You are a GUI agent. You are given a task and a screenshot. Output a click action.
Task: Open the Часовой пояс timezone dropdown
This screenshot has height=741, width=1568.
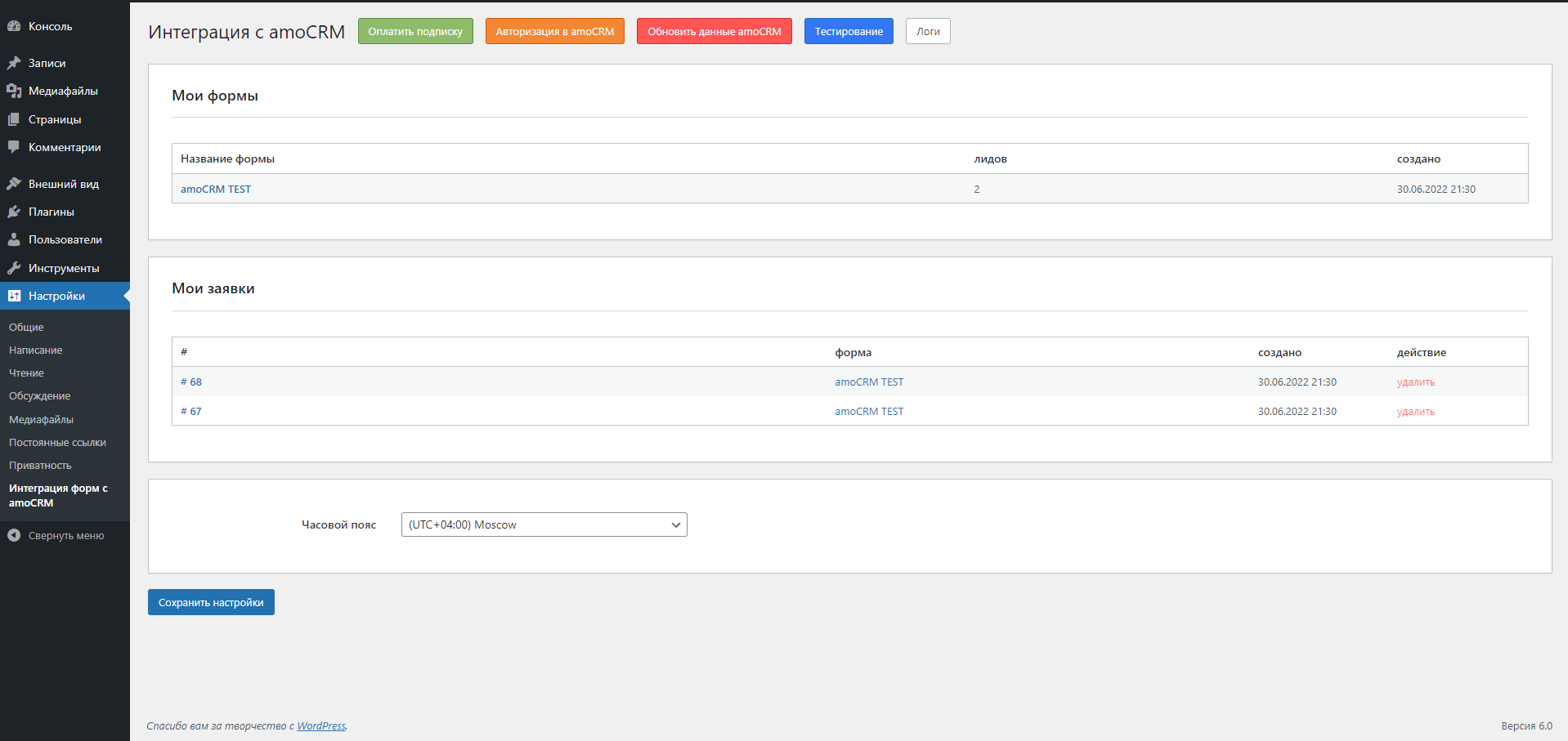tap(544, 525)
